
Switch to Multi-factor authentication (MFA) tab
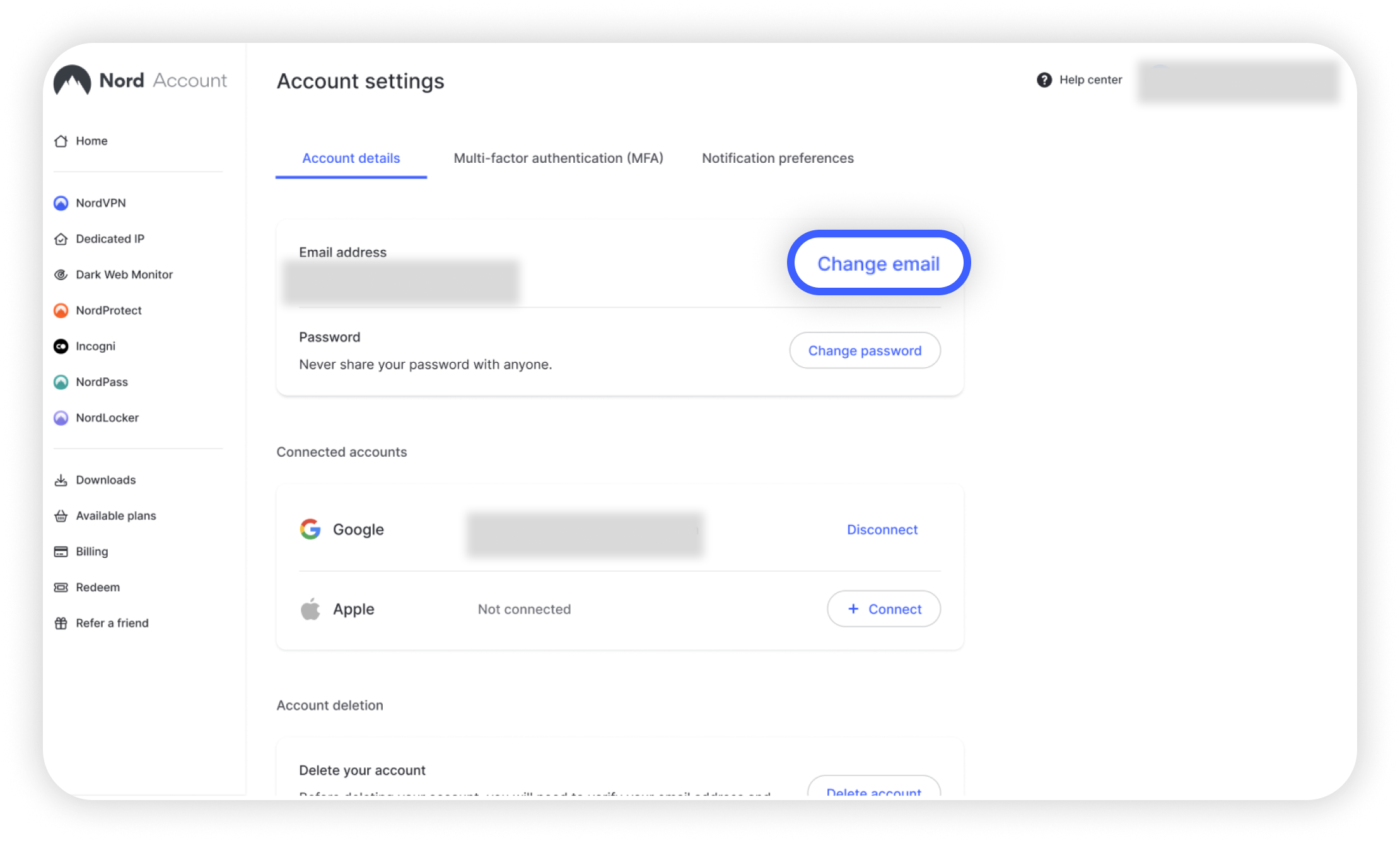coord(558,158)
